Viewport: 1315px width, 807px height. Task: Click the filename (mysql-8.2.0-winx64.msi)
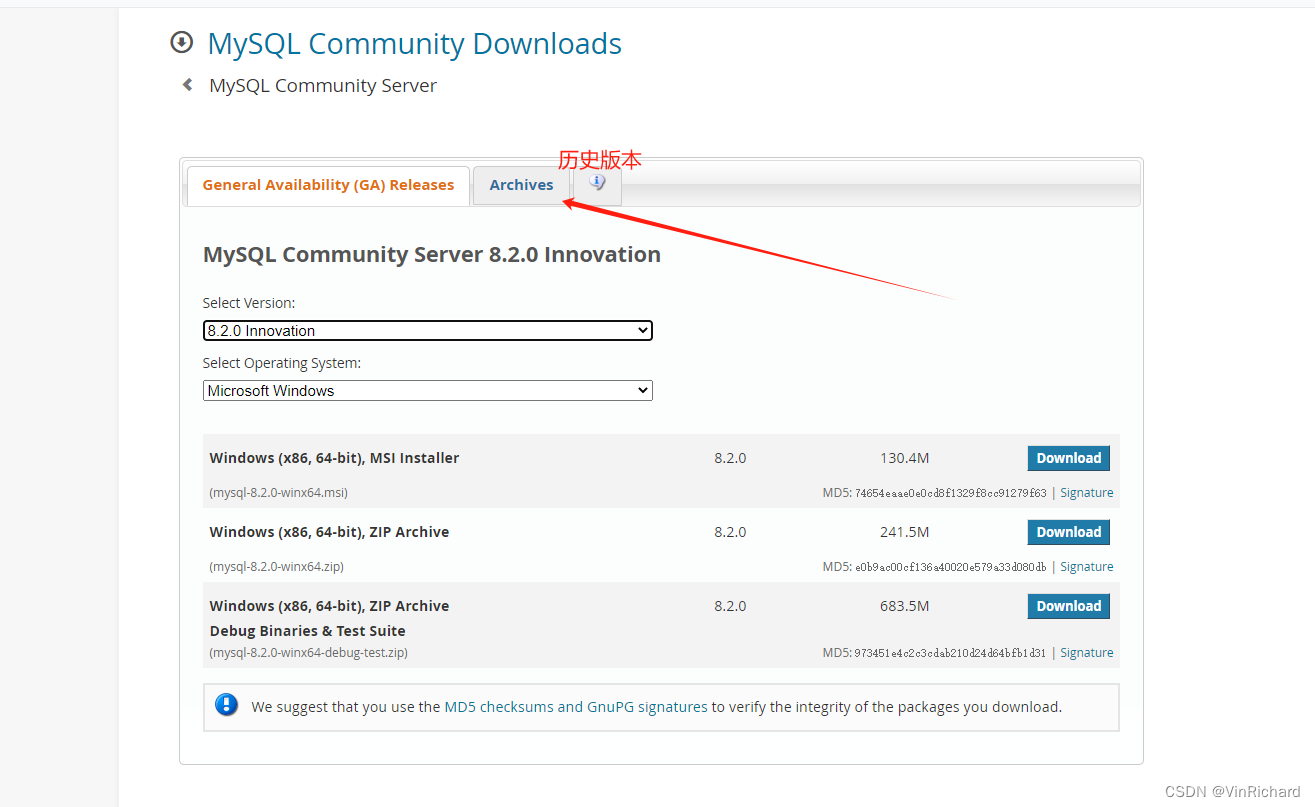(x=279, y=493)
